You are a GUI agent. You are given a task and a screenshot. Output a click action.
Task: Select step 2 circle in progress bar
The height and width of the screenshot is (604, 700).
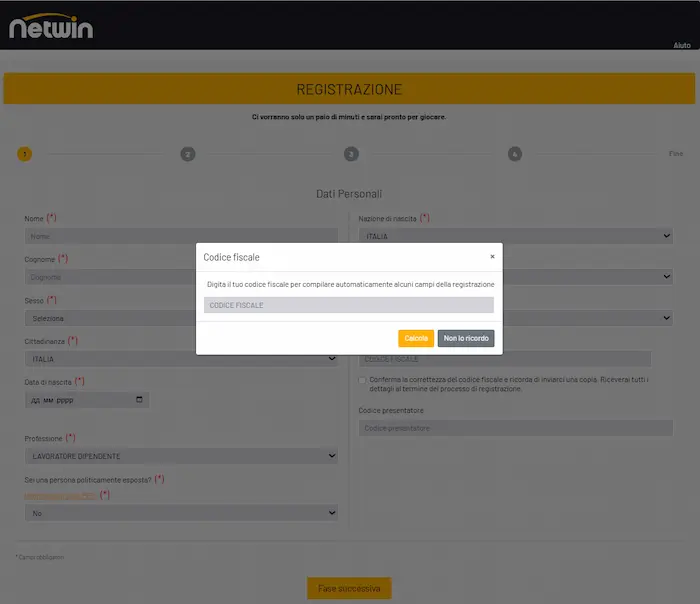pyautogui.click(x=188, y=154)
